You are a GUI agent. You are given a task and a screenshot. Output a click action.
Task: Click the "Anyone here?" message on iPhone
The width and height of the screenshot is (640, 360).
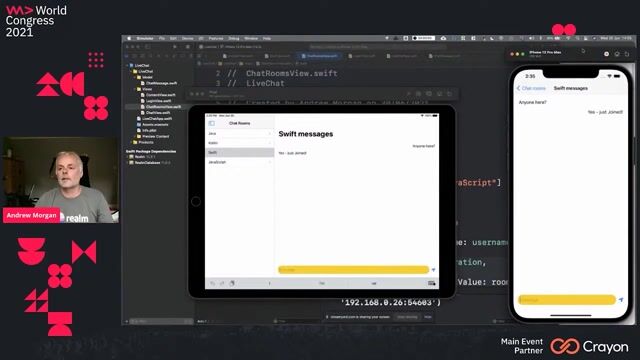532,102
